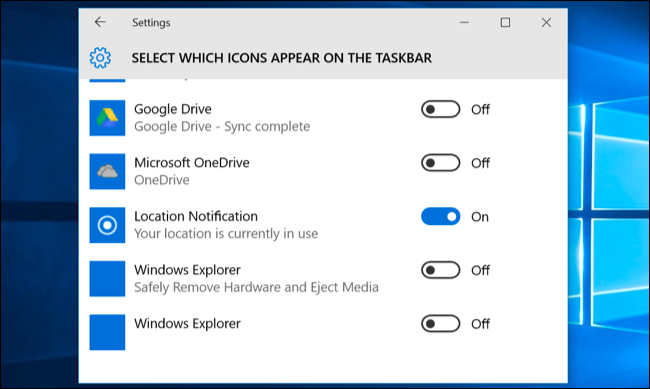Click 'Your location is currently in use'
Screen dimensions: 650x389
point(226,234)
